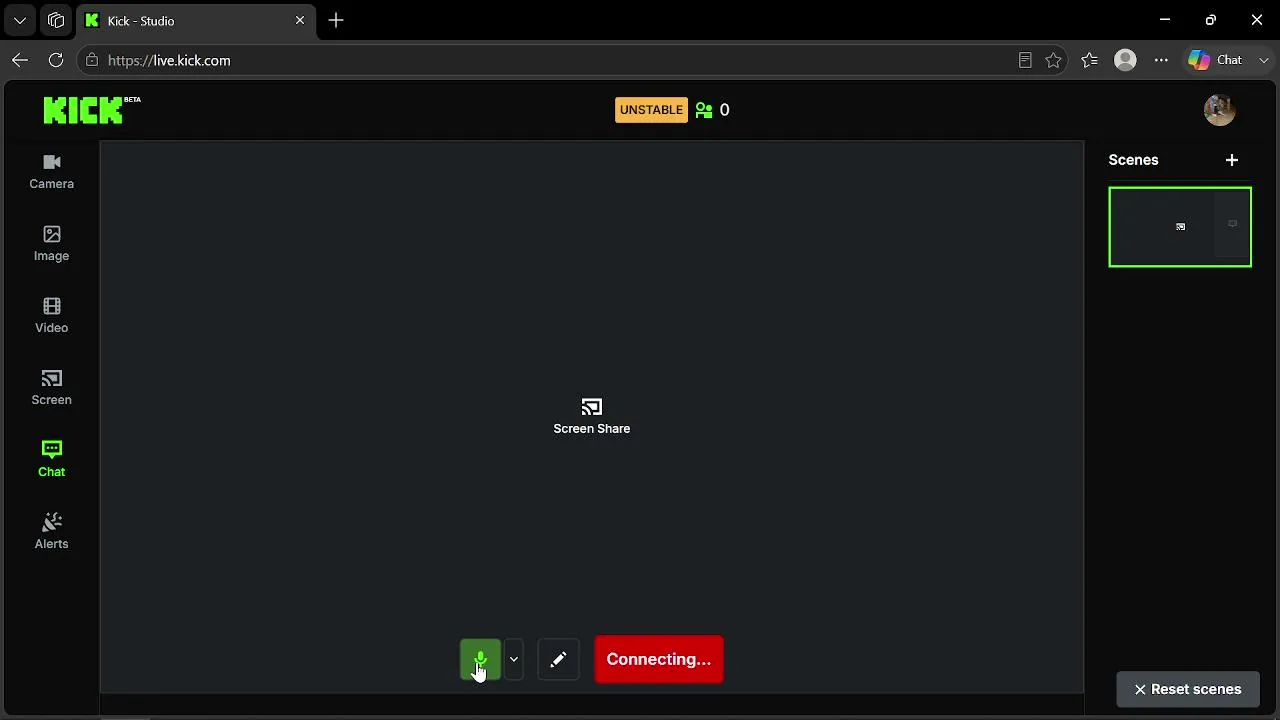The height and width of the screenshot is (720, 1280).
Task: Go back using browser back arrow
Action: (x=20, y=60)
